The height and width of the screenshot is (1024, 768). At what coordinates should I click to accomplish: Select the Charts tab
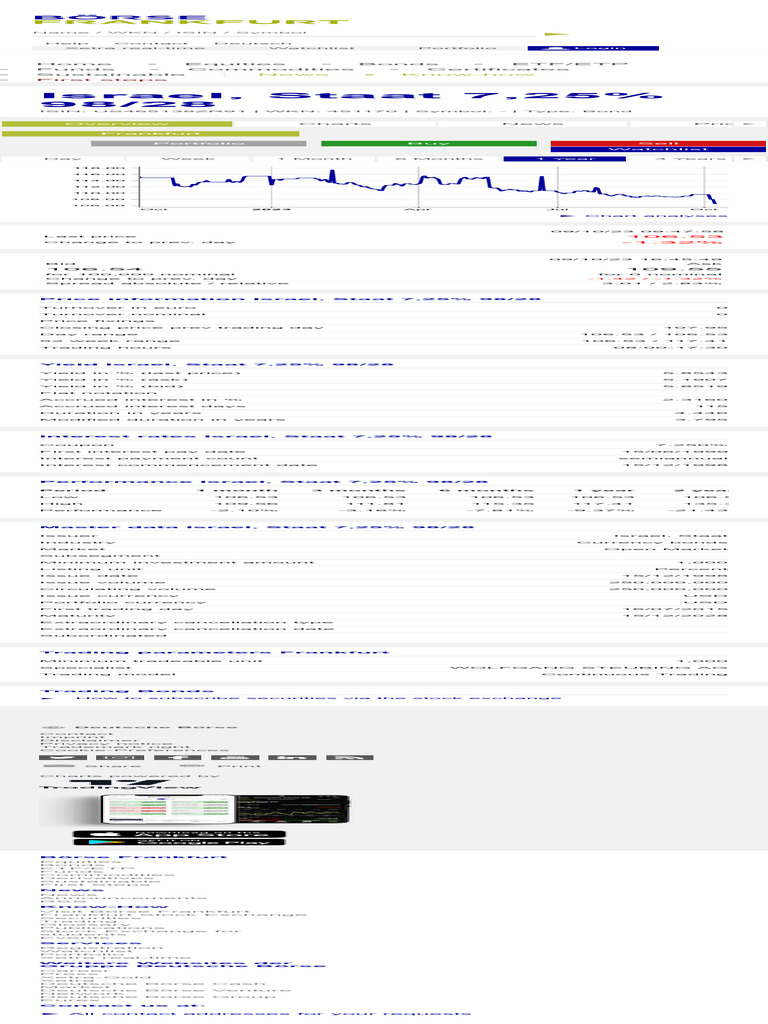click(x=335, y=123)
